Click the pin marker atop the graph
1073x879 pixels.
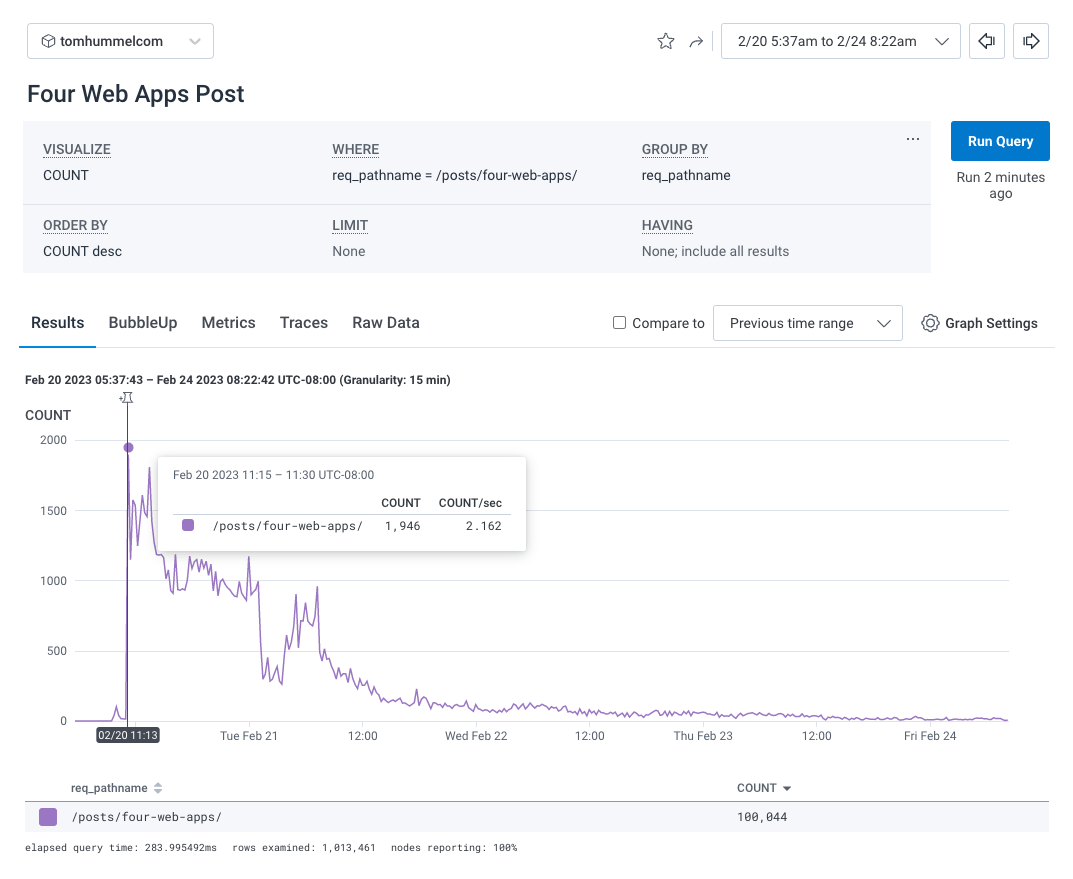[x=126, y=398]
